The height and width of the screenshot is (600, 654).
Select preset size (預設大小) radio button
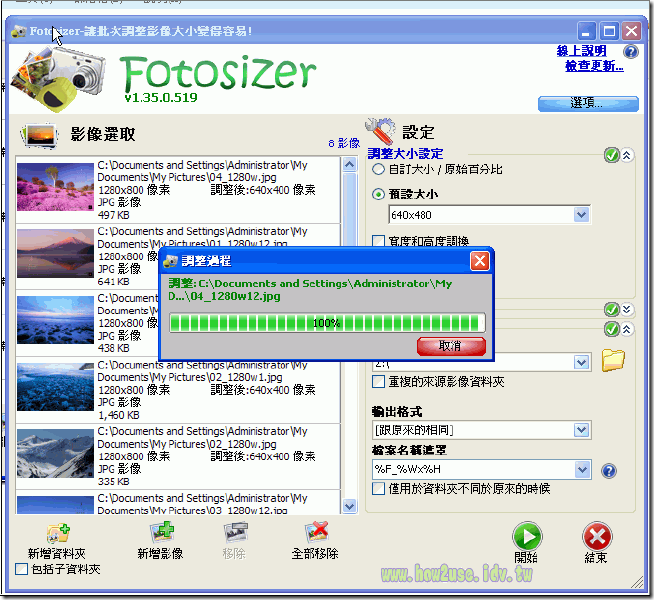pyautogui.click(x=378, y=194)
